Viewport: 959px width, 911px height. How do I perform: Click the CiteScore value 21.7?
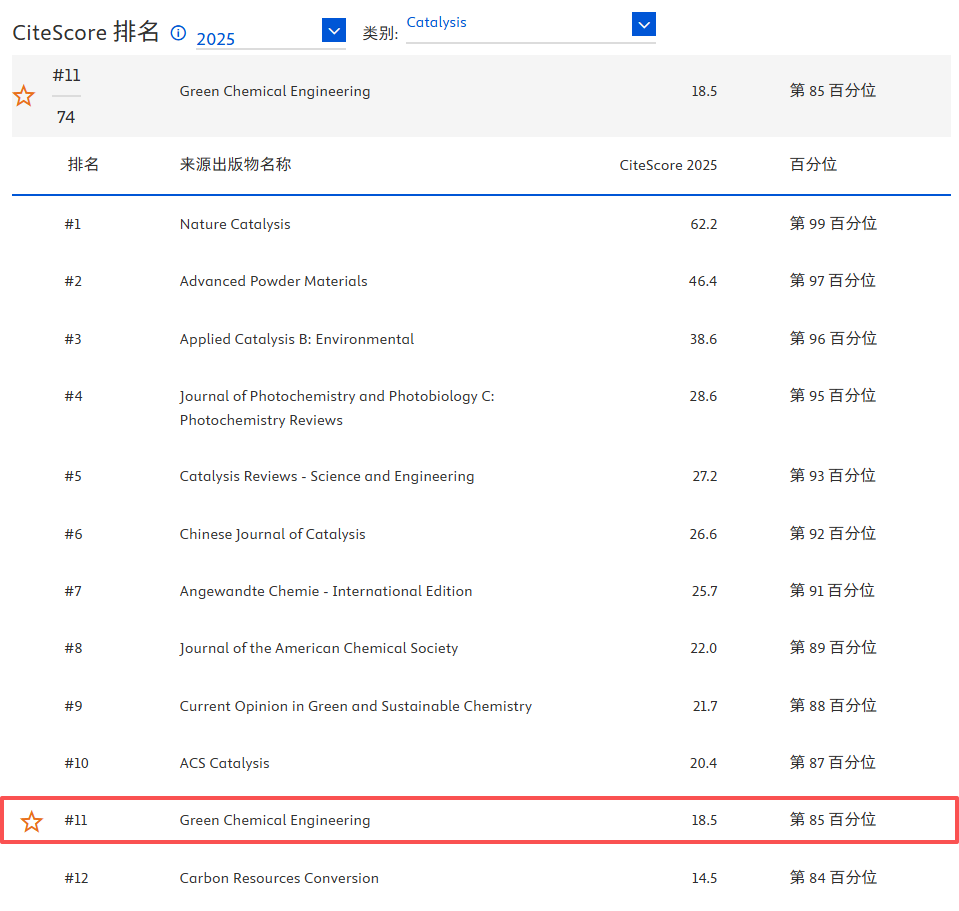[x=705, y=706]
